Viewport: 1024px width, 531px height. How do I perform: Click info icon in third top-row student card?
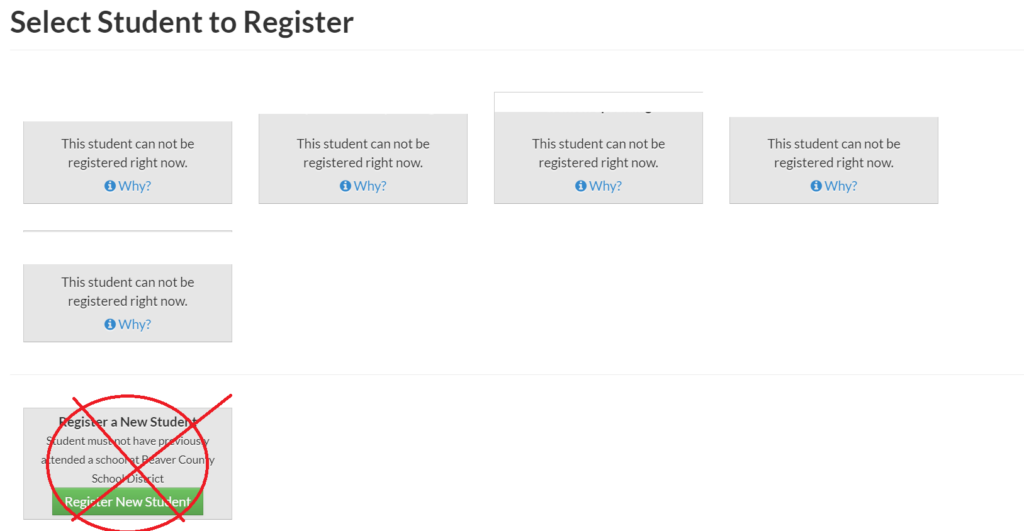tap(581, 186)
